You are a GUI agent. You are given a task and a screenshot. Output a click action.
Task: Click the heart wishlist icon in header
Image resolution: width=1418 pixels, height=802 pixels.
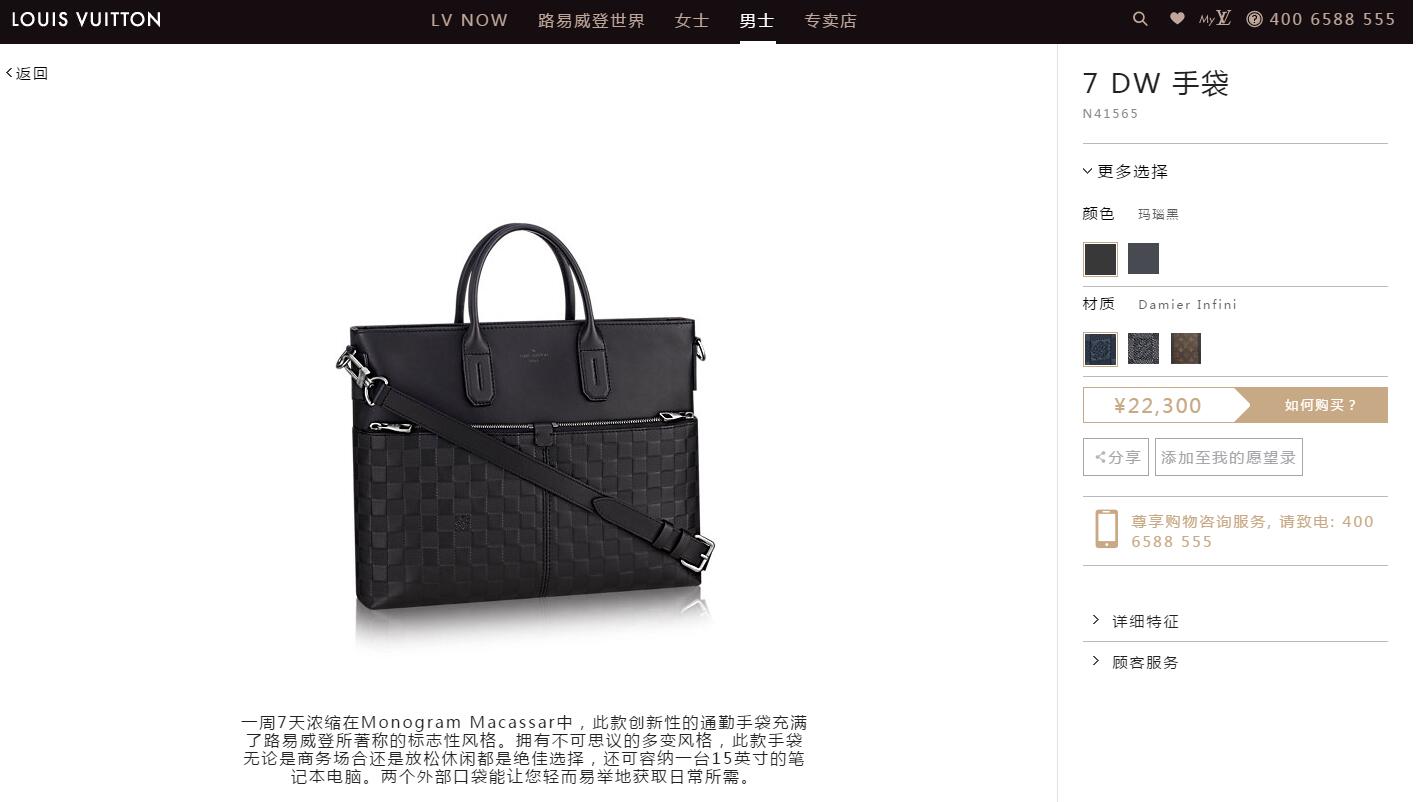coord(1177,19)
